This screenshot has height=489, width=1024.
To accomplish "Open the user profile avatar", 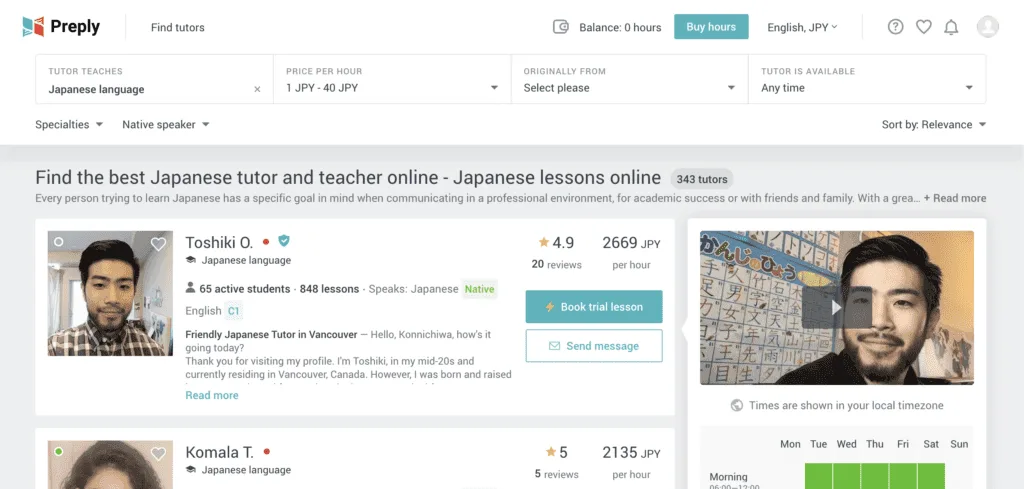I will click(x=987, y=27).
